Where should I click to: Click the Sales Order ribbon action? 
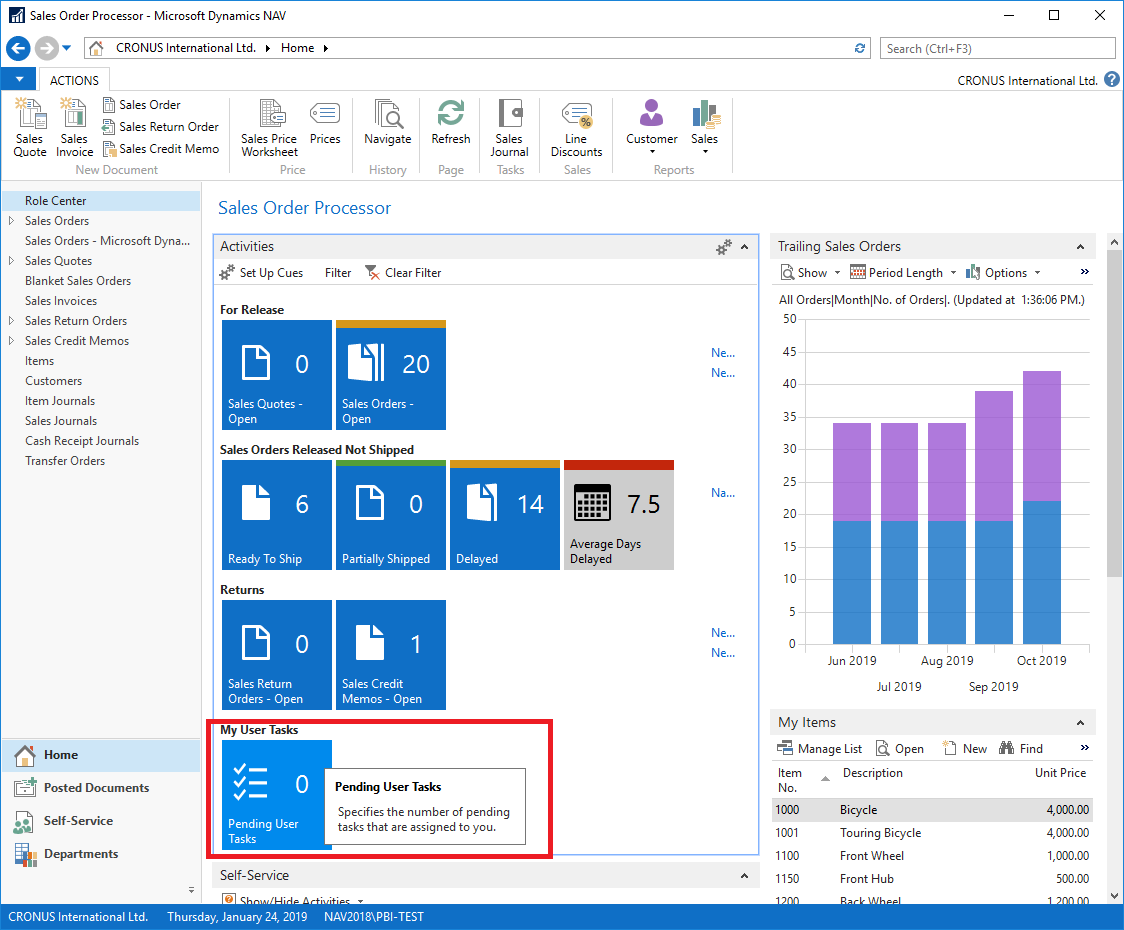[x=142, y=105]
